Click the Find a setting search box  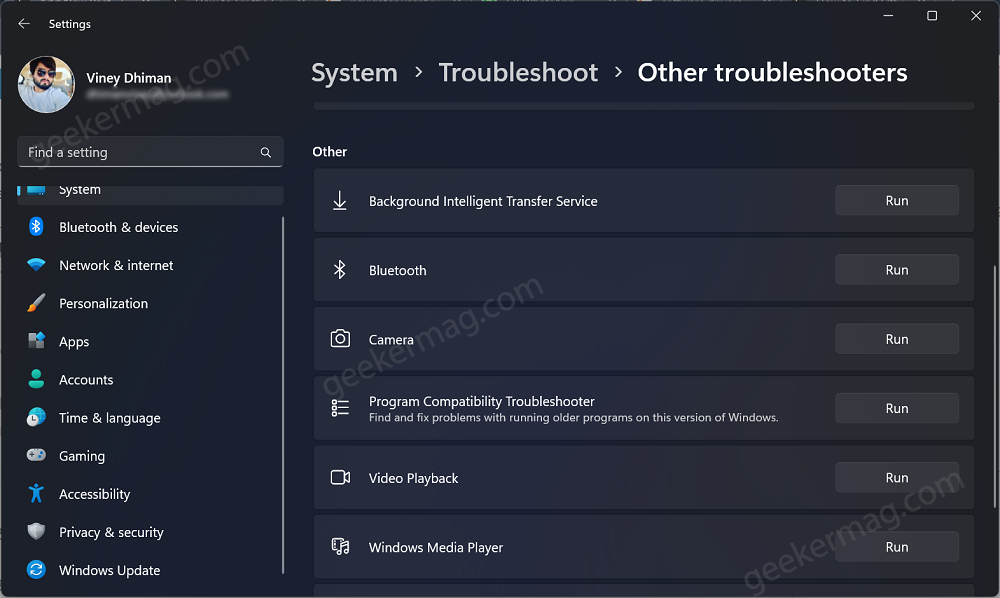[151, 152]
